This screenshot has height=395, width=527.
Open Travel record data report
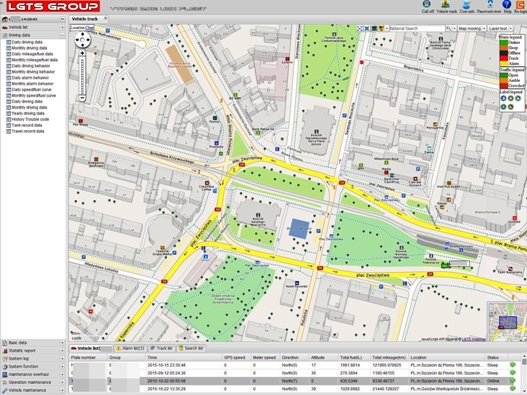click(x=28, y=131)
